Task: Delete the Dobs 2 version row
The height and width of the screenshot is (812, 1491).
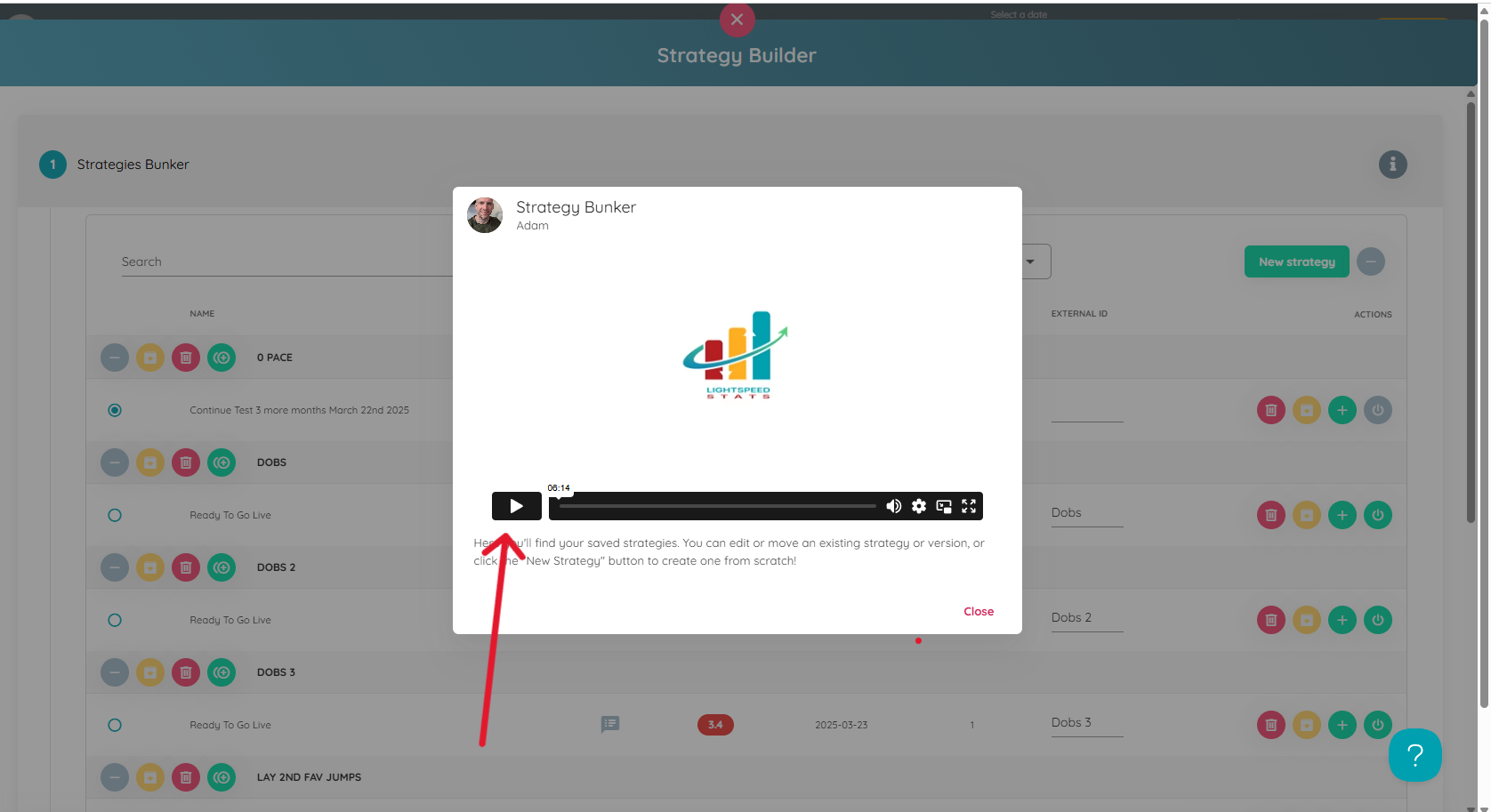Action: [x=1270, y=620]
